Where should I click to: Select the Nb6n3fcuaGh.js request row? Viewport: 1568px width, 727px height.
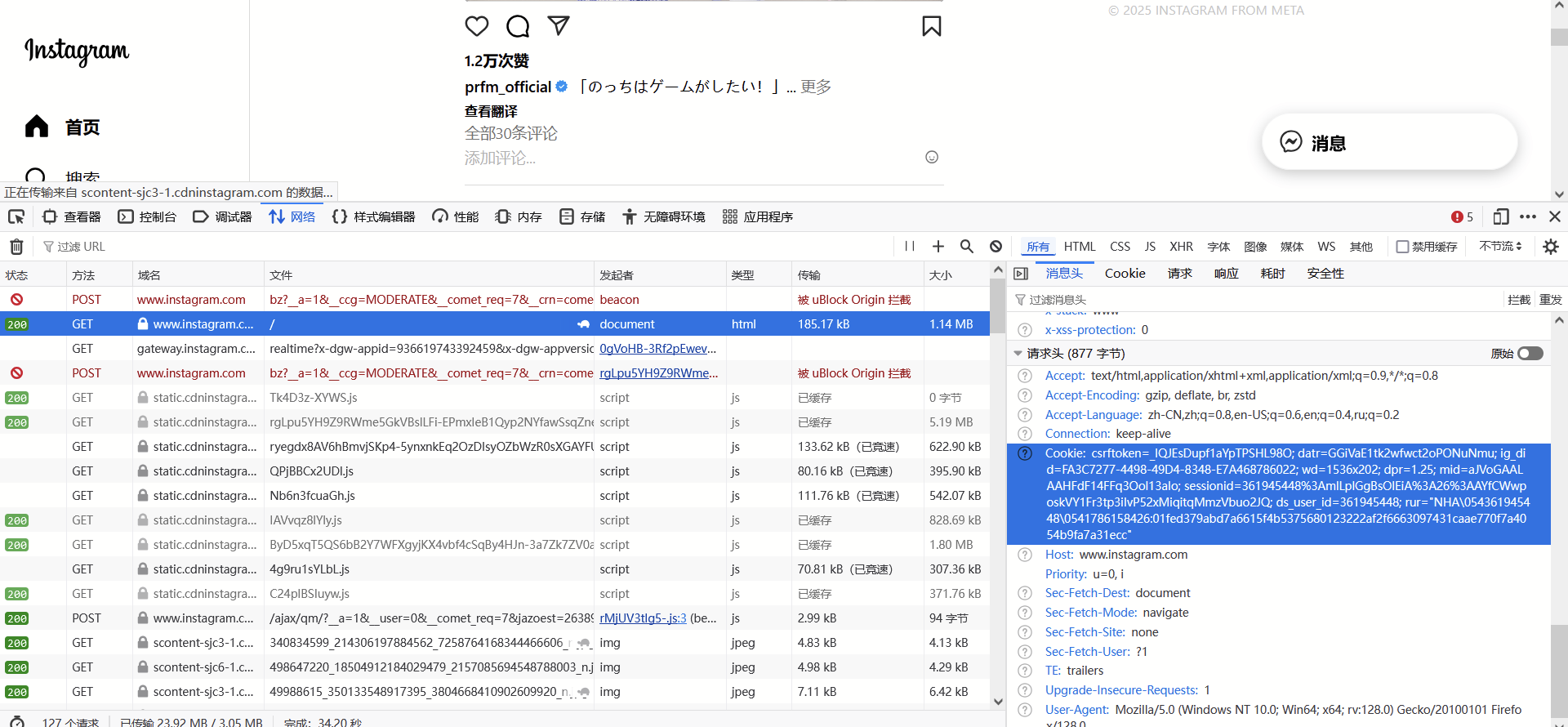495,496
